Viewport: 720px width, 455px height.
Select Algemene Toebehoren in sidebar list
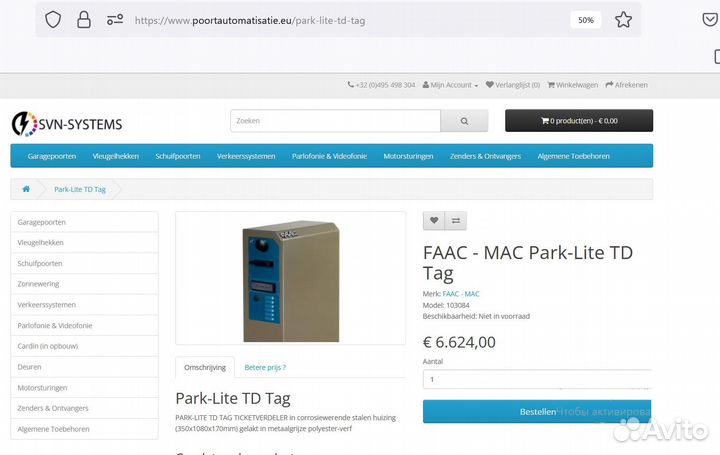[84, 429]
